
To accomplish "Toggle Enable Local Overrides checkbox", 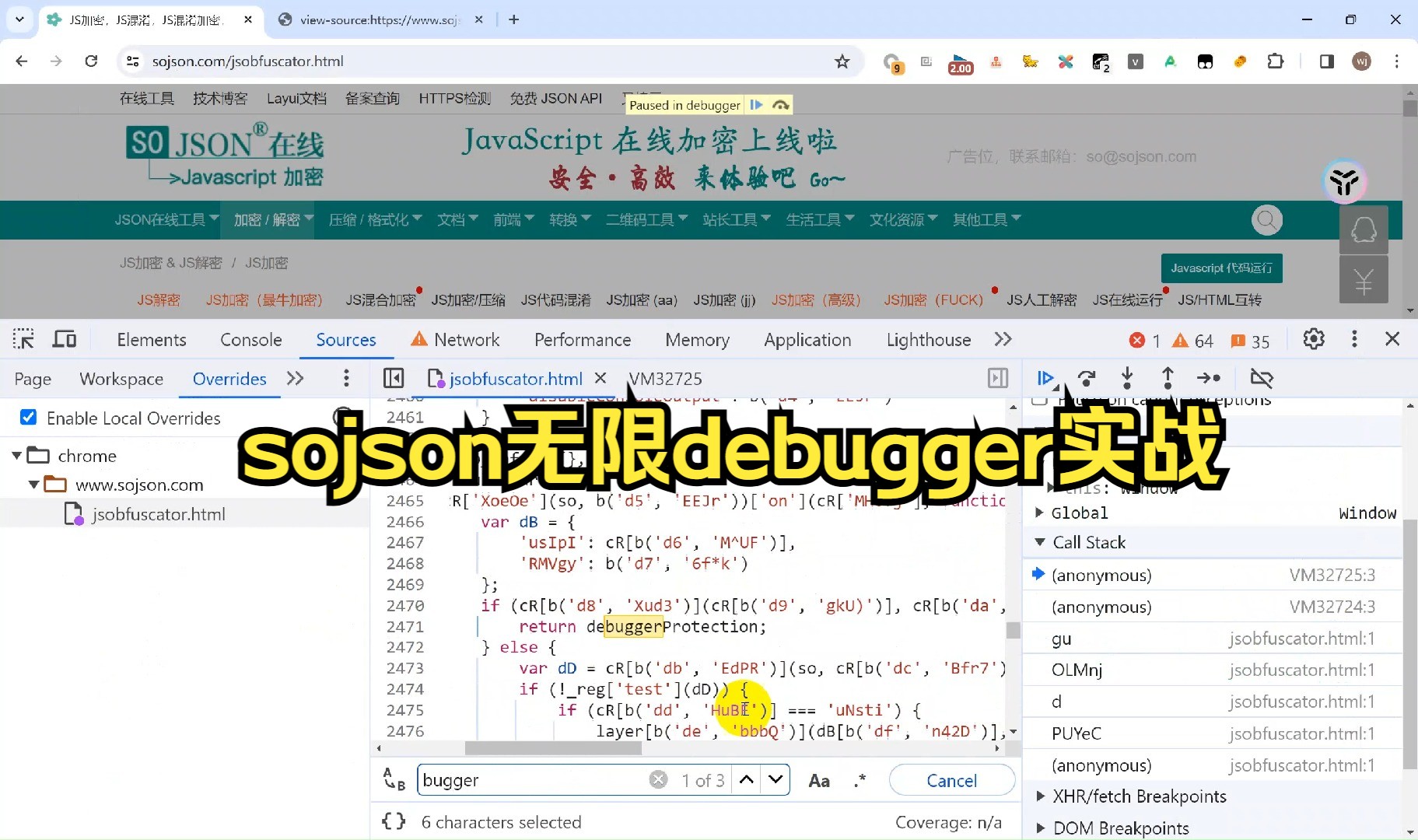I will pos(28,418).
